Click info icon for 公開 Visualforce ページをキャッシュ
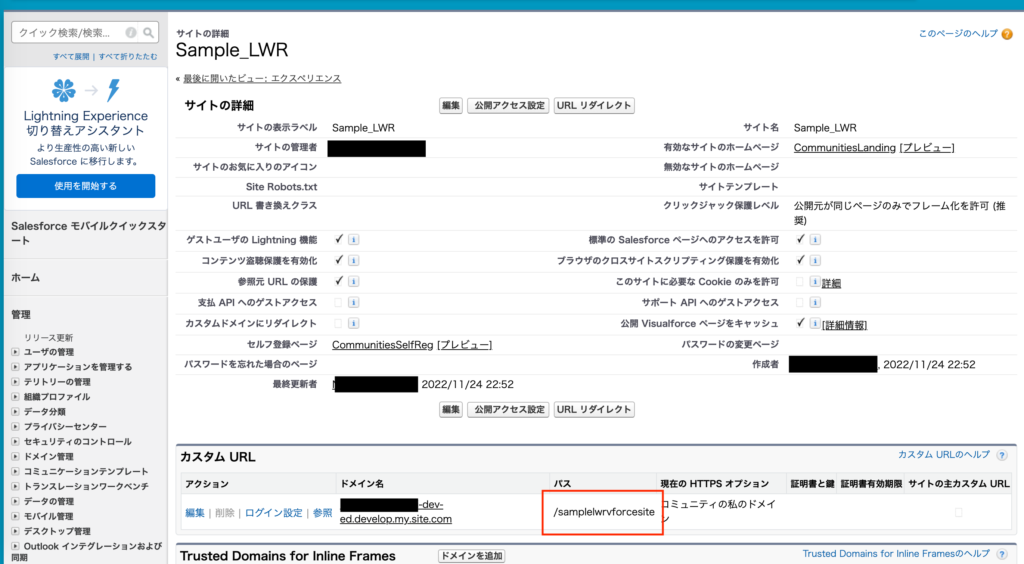 815,324
